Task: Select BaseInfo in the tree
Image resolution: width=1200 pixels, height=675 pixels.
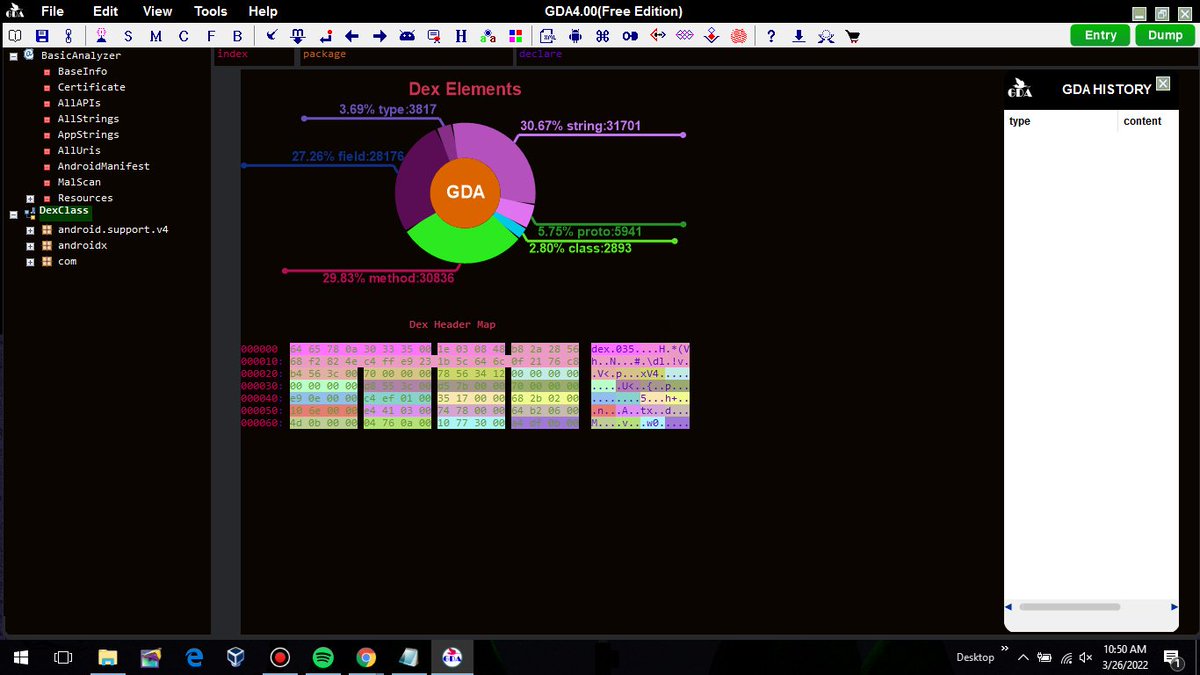Action: click(x=82, y=72)
